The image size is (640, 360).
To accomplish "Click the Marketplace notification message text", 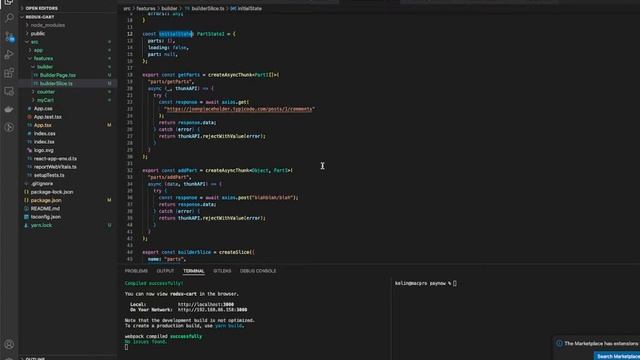I will [x=601, y=344].
